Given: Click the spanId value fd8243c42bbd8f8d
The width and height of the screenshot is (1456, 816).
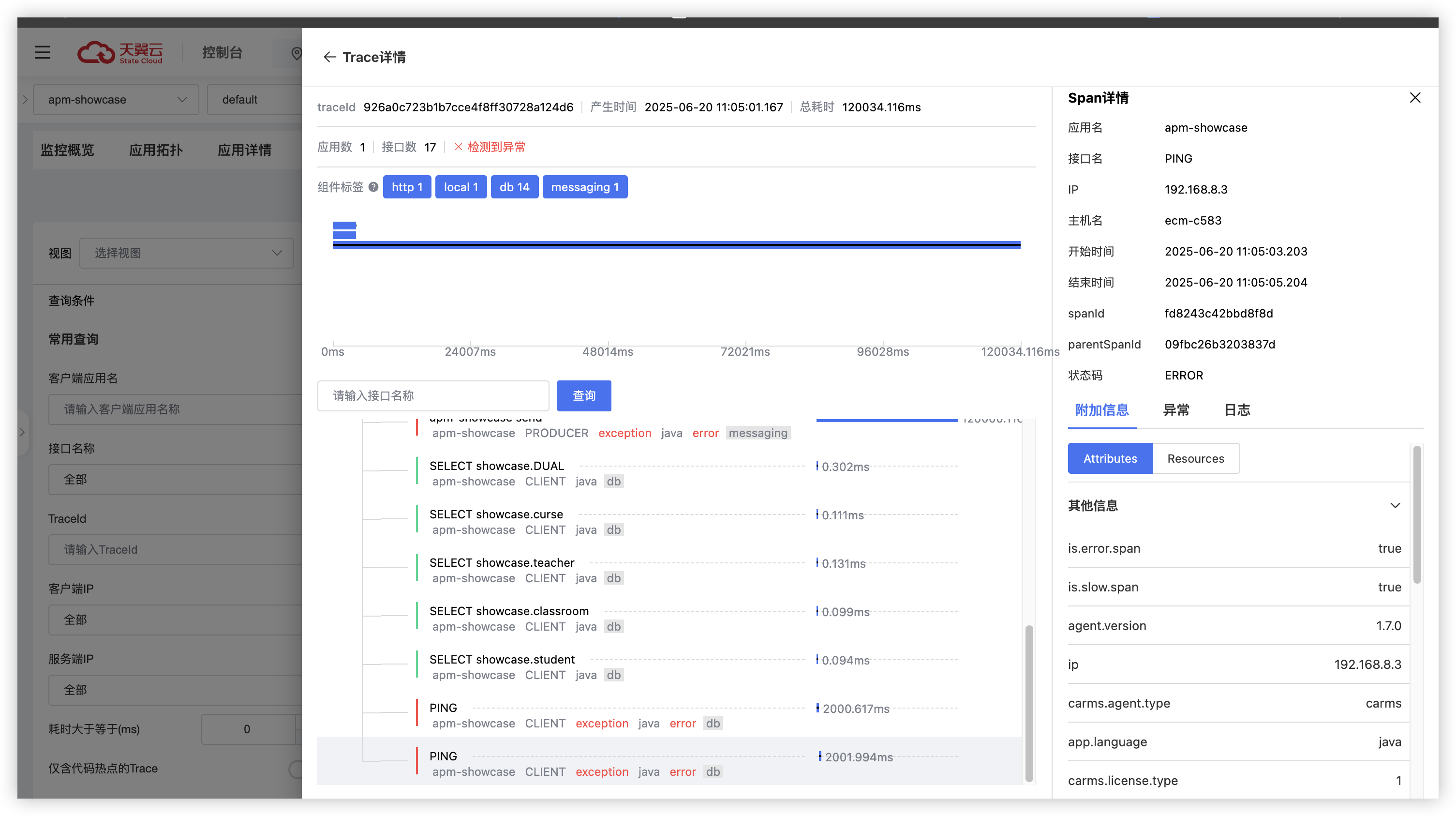Looking at the screenshot, I should (1218, 314).
